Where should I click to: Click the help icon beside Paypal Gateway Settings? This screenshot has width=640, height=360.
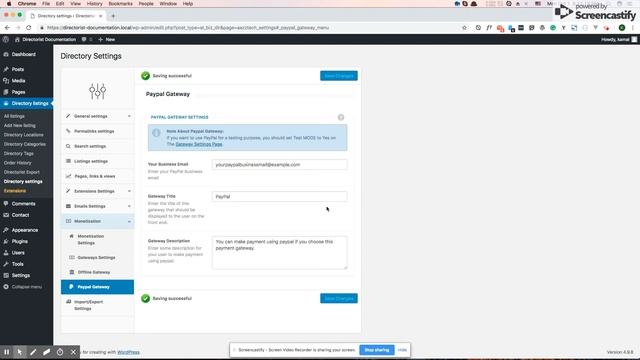pyautogui.click(x=341, y=118)
